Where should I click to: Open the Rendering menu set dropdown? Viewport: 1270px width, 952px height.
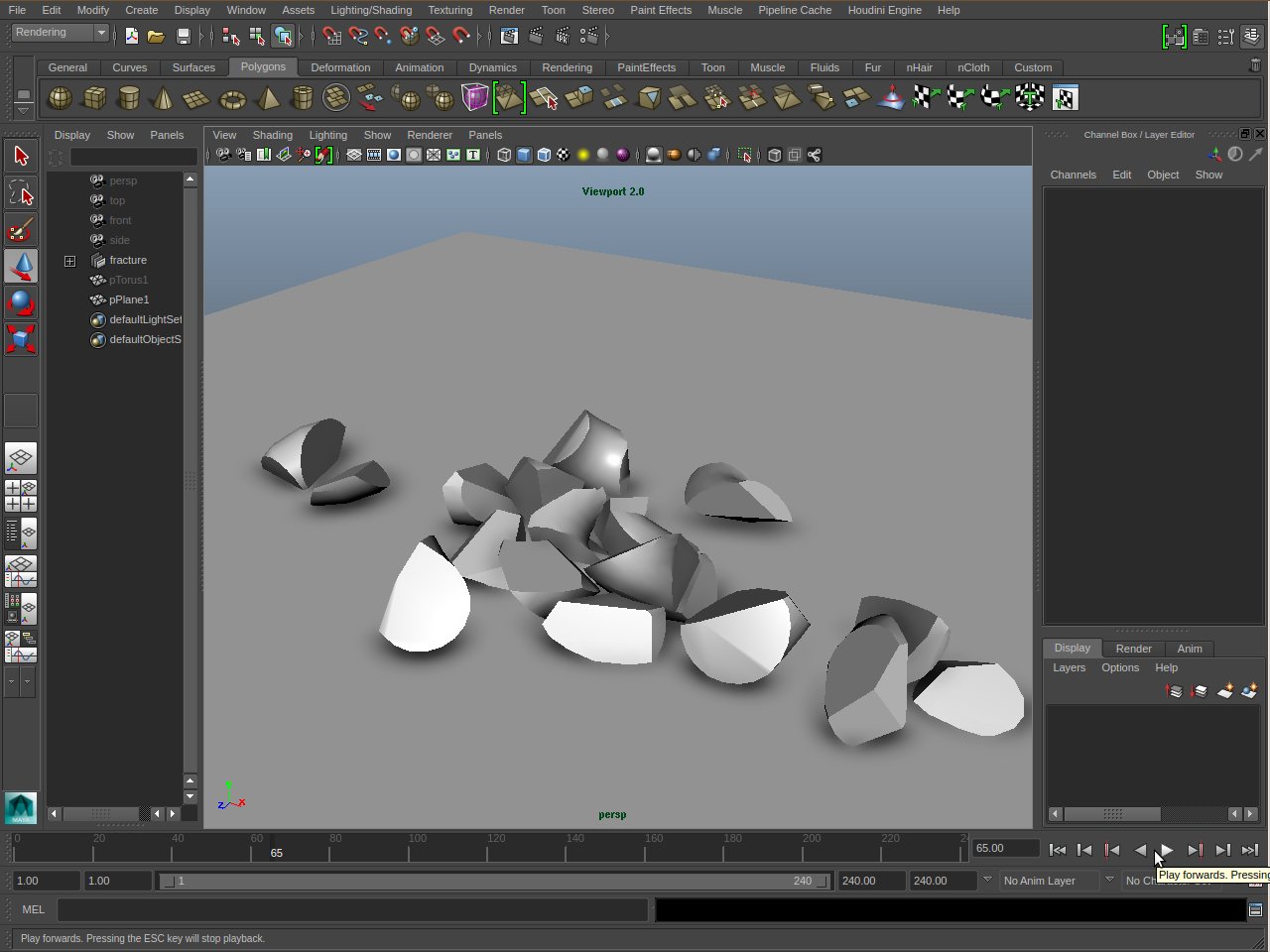[x=61, y=33]
